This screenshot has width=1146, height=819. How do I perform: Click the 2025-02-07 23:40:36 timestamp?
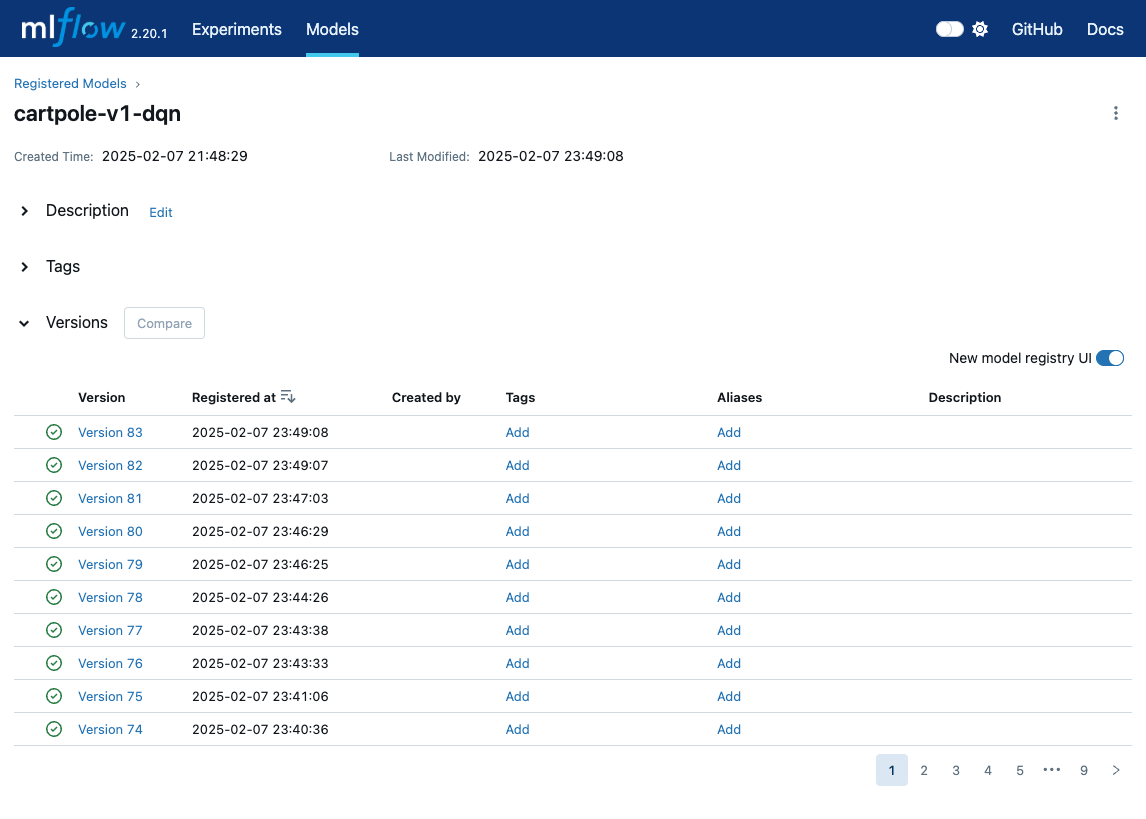click(260, 729)
